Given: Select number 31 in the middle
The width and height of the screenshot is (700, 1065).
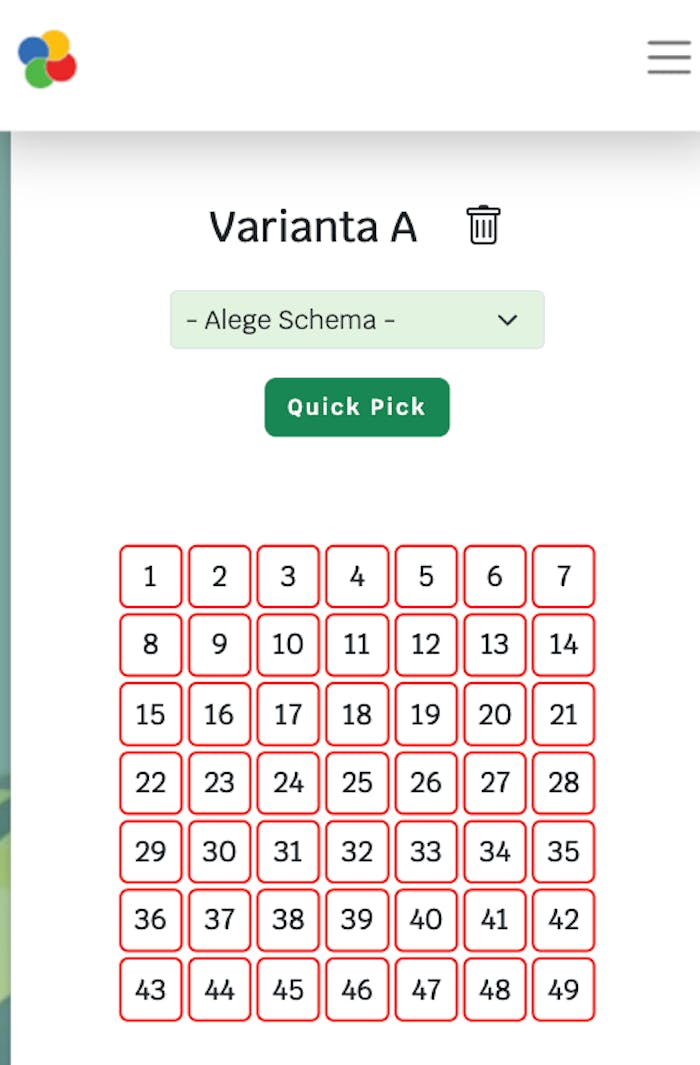Looking at the screenshot, I should pos(288,851).
